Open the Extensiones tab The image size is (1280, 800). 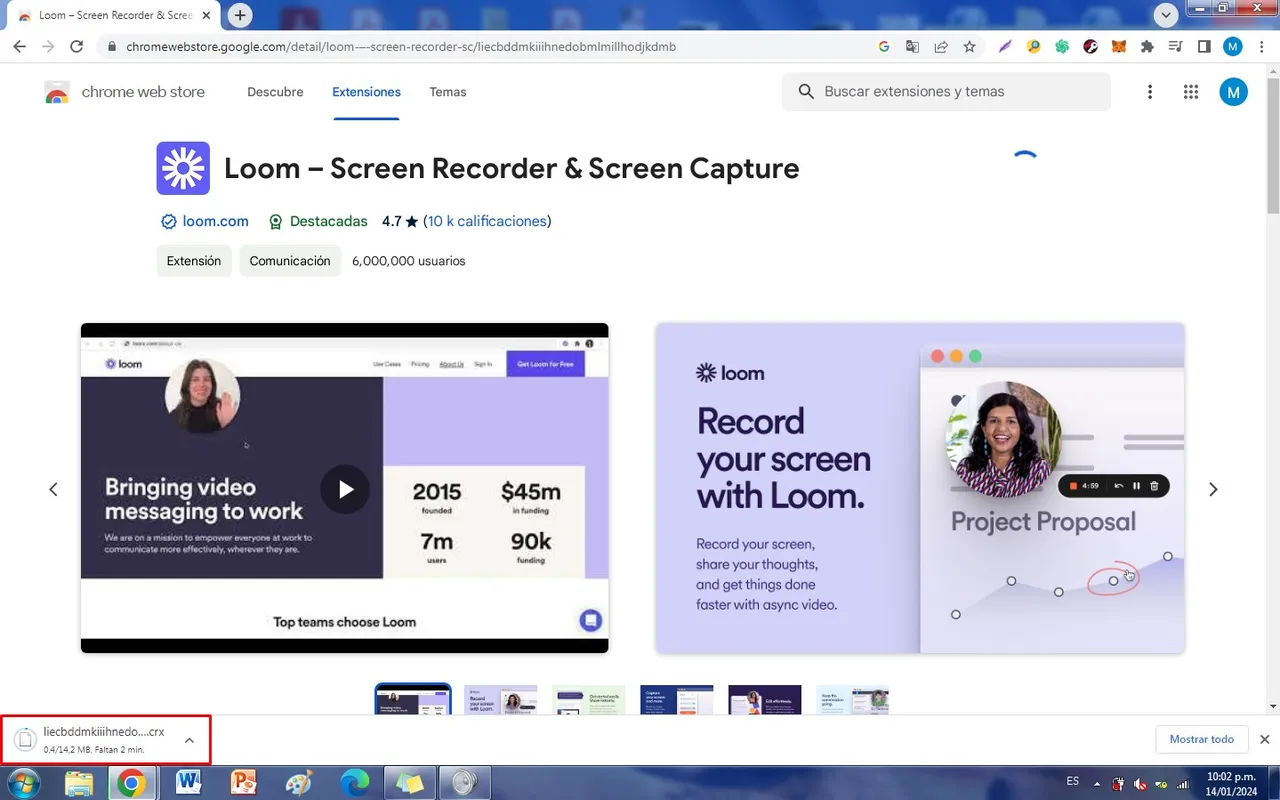(x=366, y=92)
